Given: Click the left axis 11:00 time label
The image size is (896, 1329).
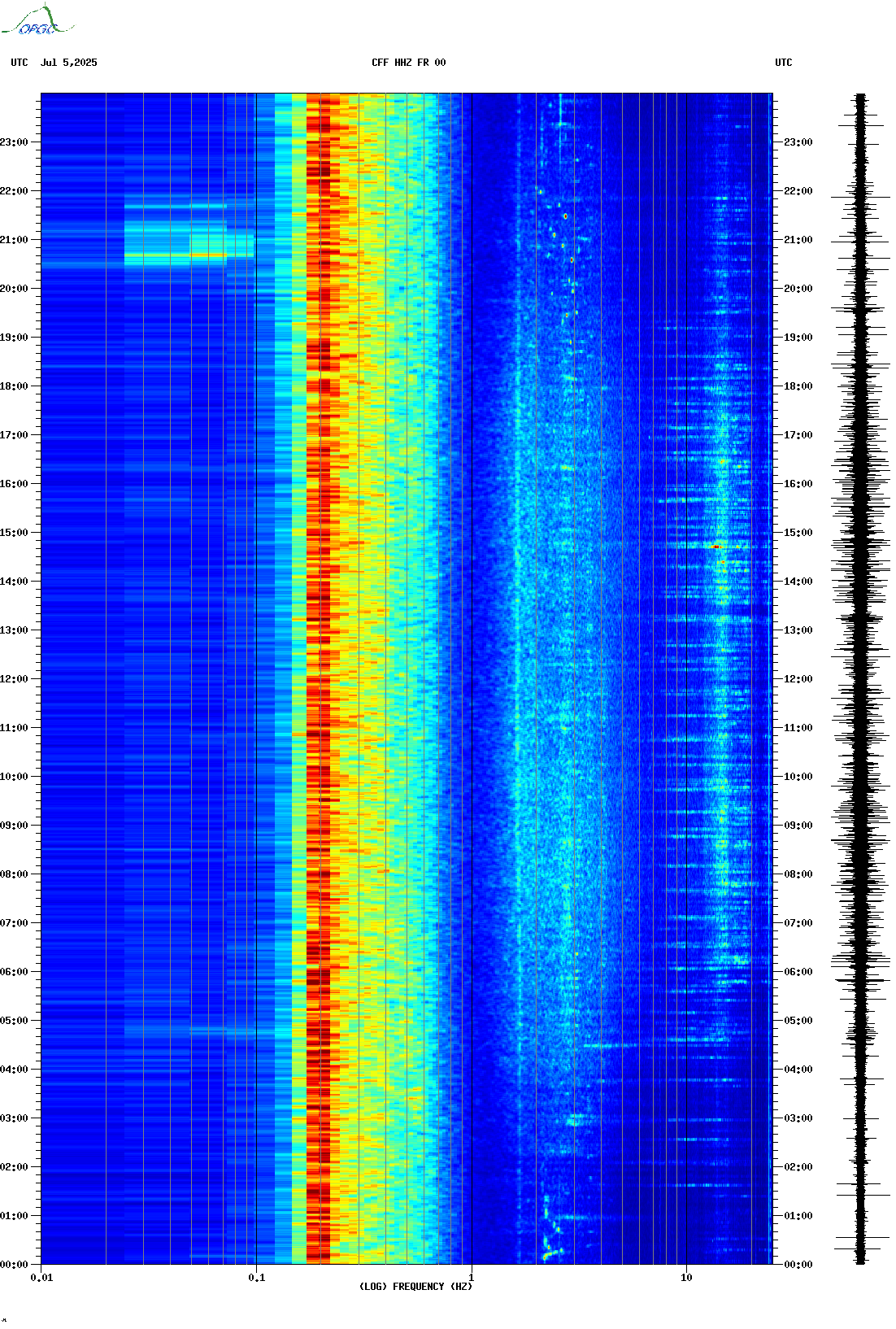Looking at the screenshot, I should 14,728.
